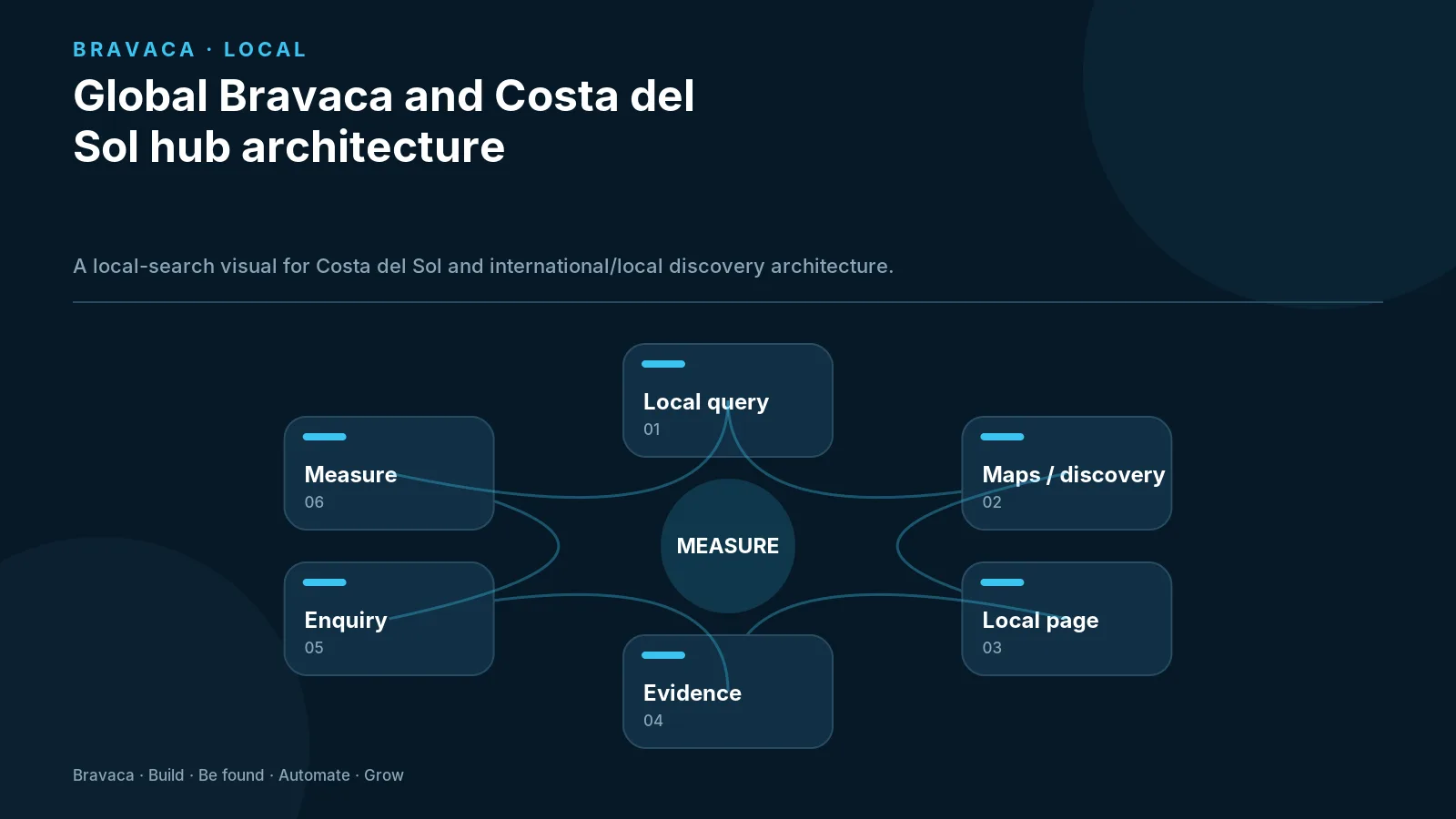Click the number 04 under Evidence

pos(653,721)
